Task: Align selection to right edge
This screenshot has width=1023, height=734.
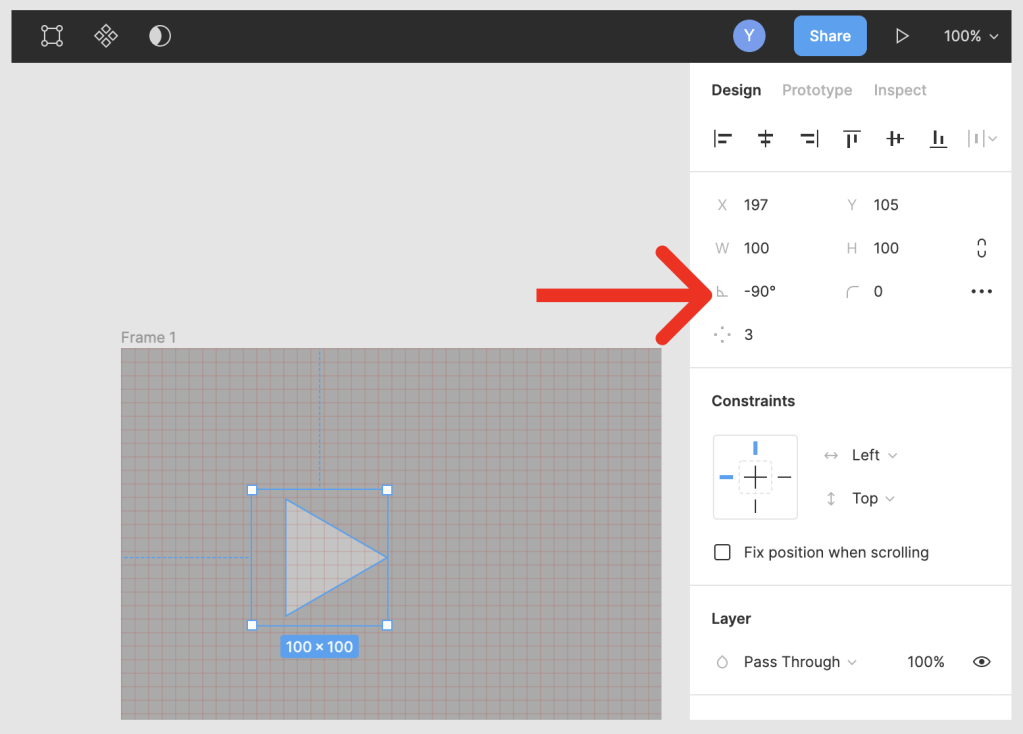Action: click(x=809, y=139)
